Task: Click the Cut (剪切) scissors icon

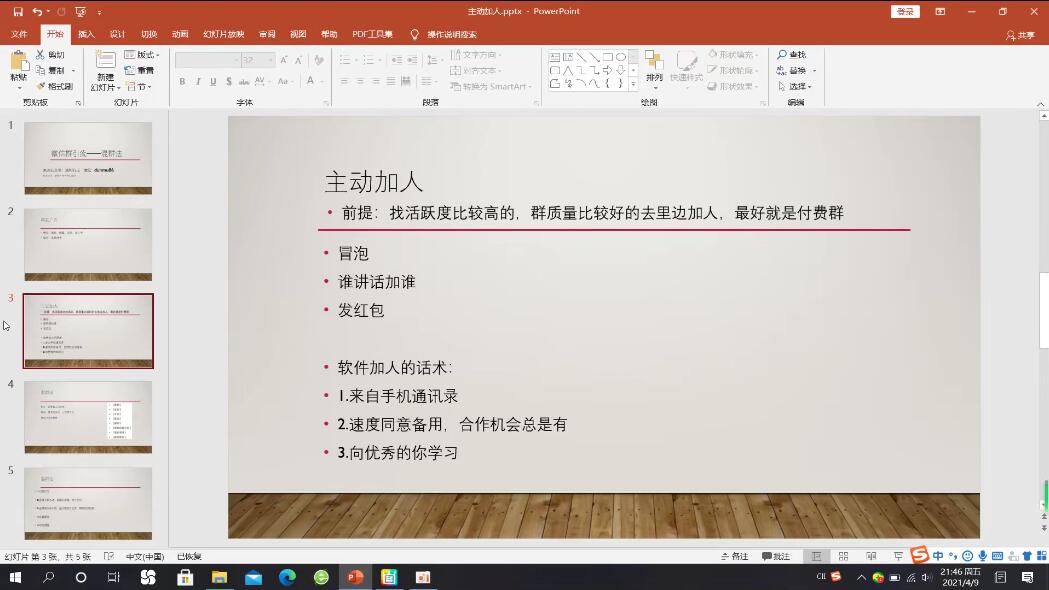Action: point(41,55)
